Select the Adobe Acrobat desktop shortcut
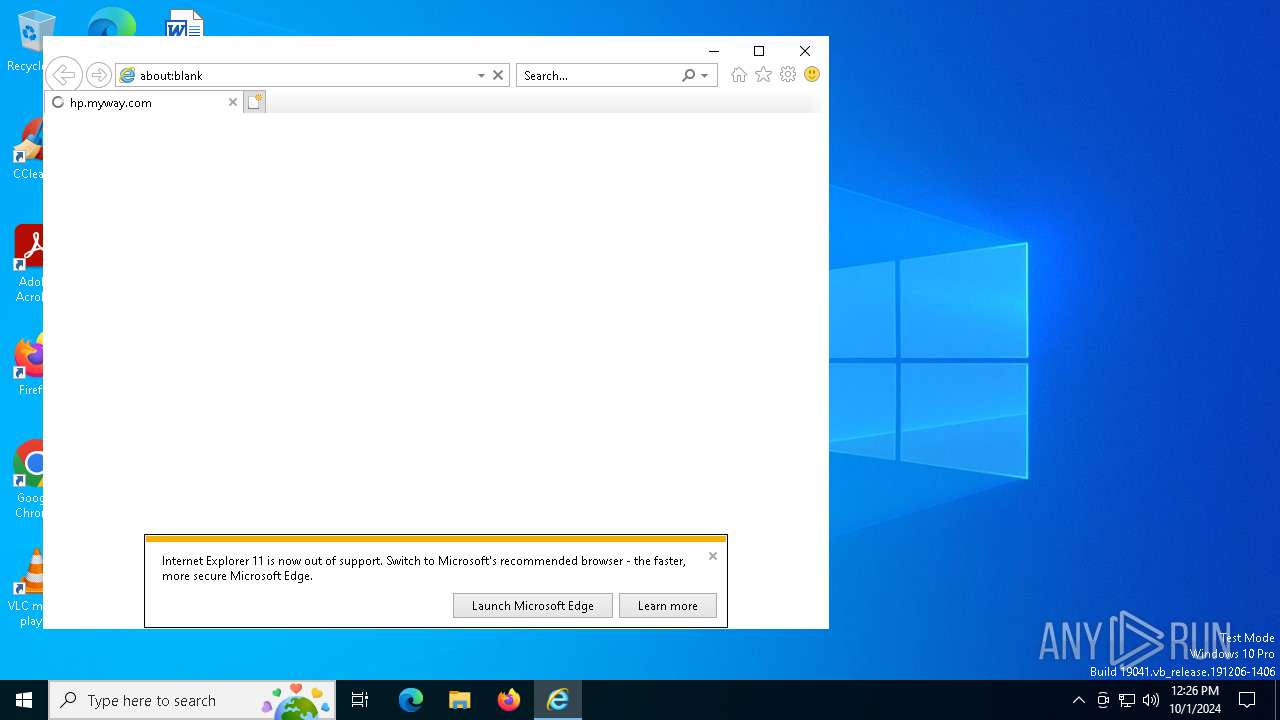Image resolution: width=1280 pixels, height=720 pixels. [28, 264]
